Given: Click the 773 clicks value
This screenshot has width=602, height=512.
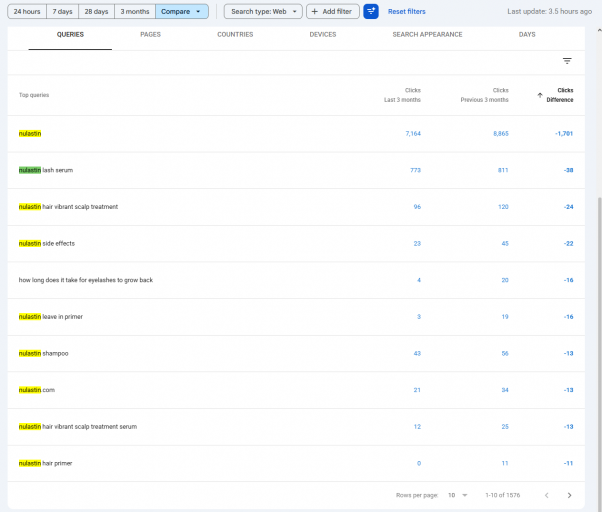Looking at the screenshot, I should (415, 170).
